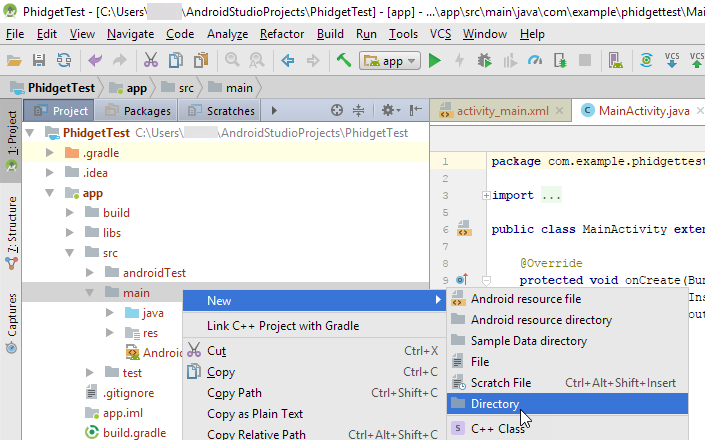Expand the .gradle folder node
Viewport: 705px width, 440px height.
point(50,153)
